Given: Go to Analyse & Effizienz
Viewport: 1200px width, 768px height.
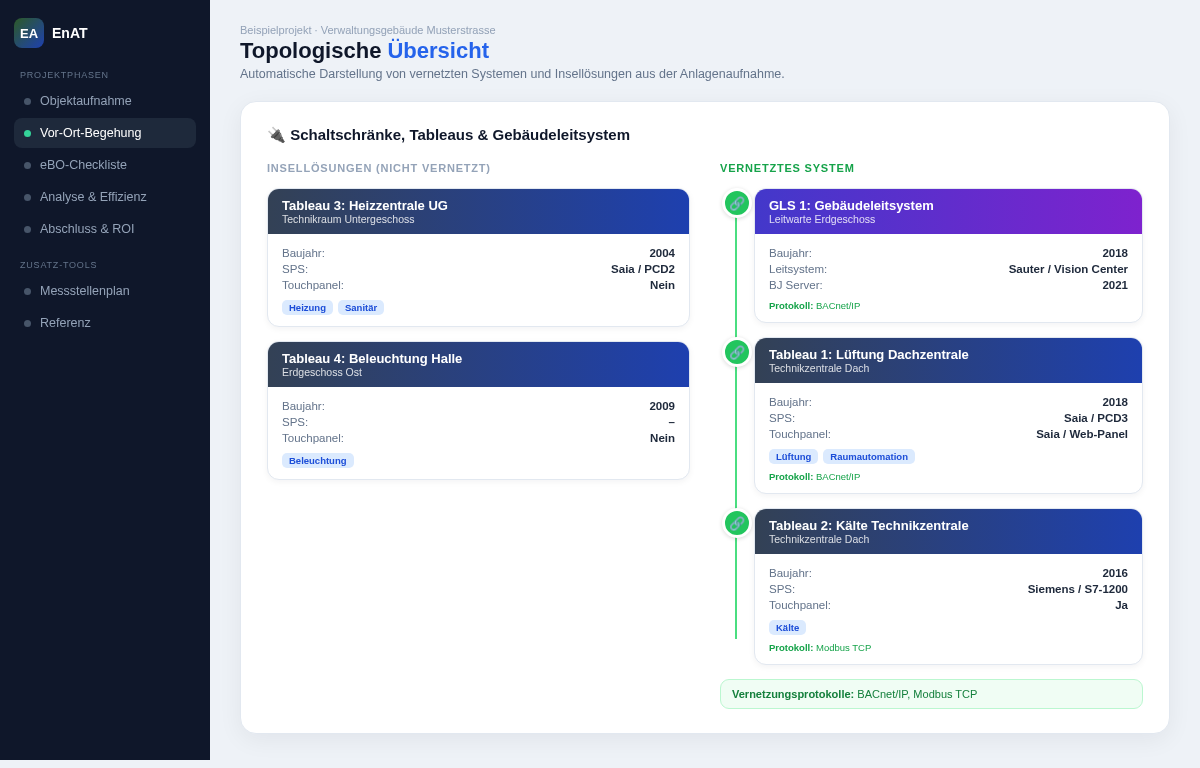Looking at the screenshot, I should pos(105,197).
